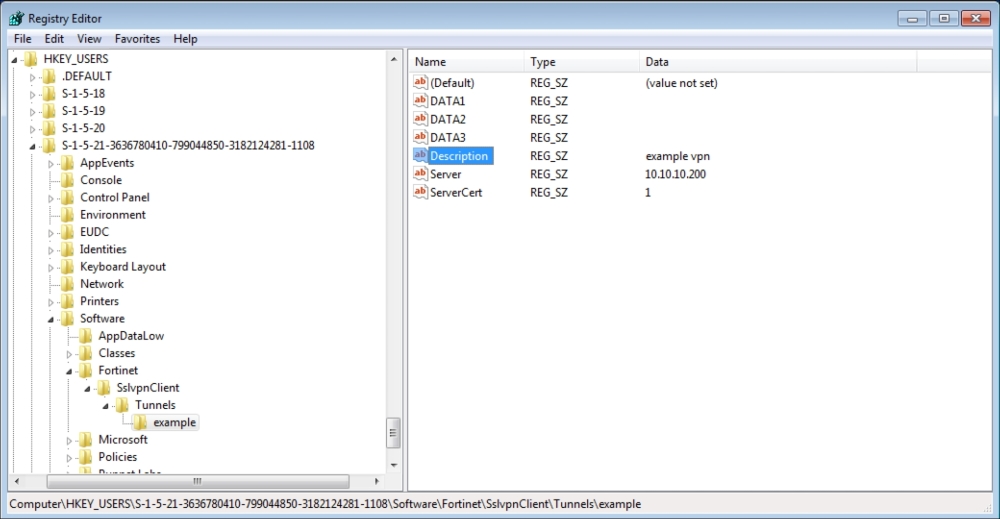1000x519 pixels.
Task: Click the (Default) value icon
Action: tap(420, 83)
